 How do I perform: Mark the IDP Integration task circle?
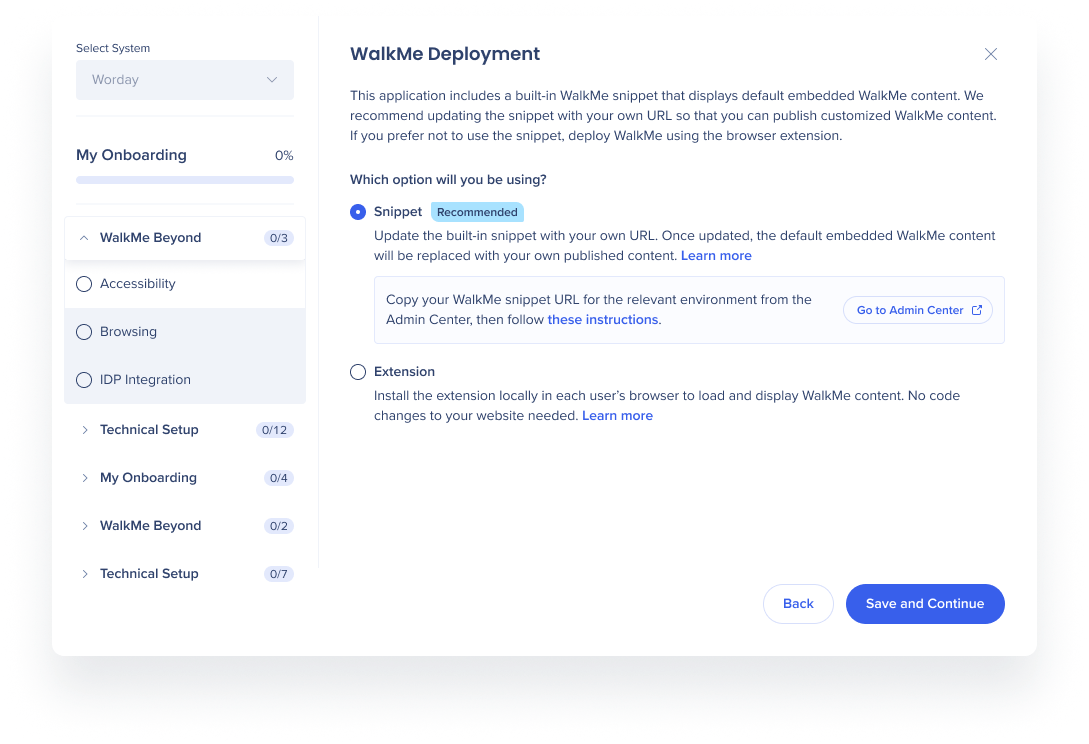(x=84, y=380)
